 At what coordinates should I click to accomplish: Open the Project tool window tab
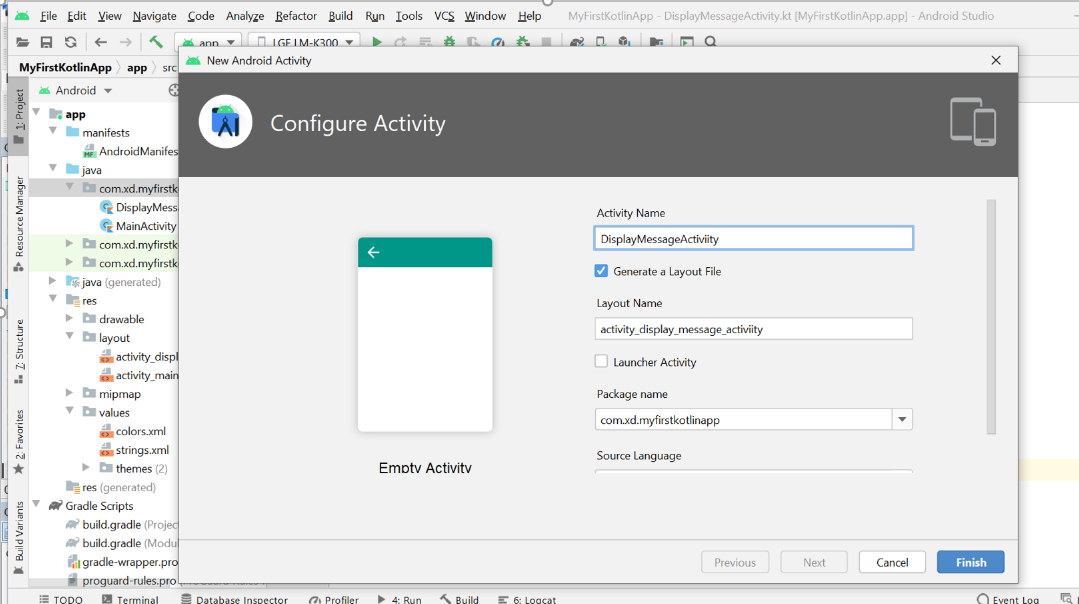coord(19,116)
